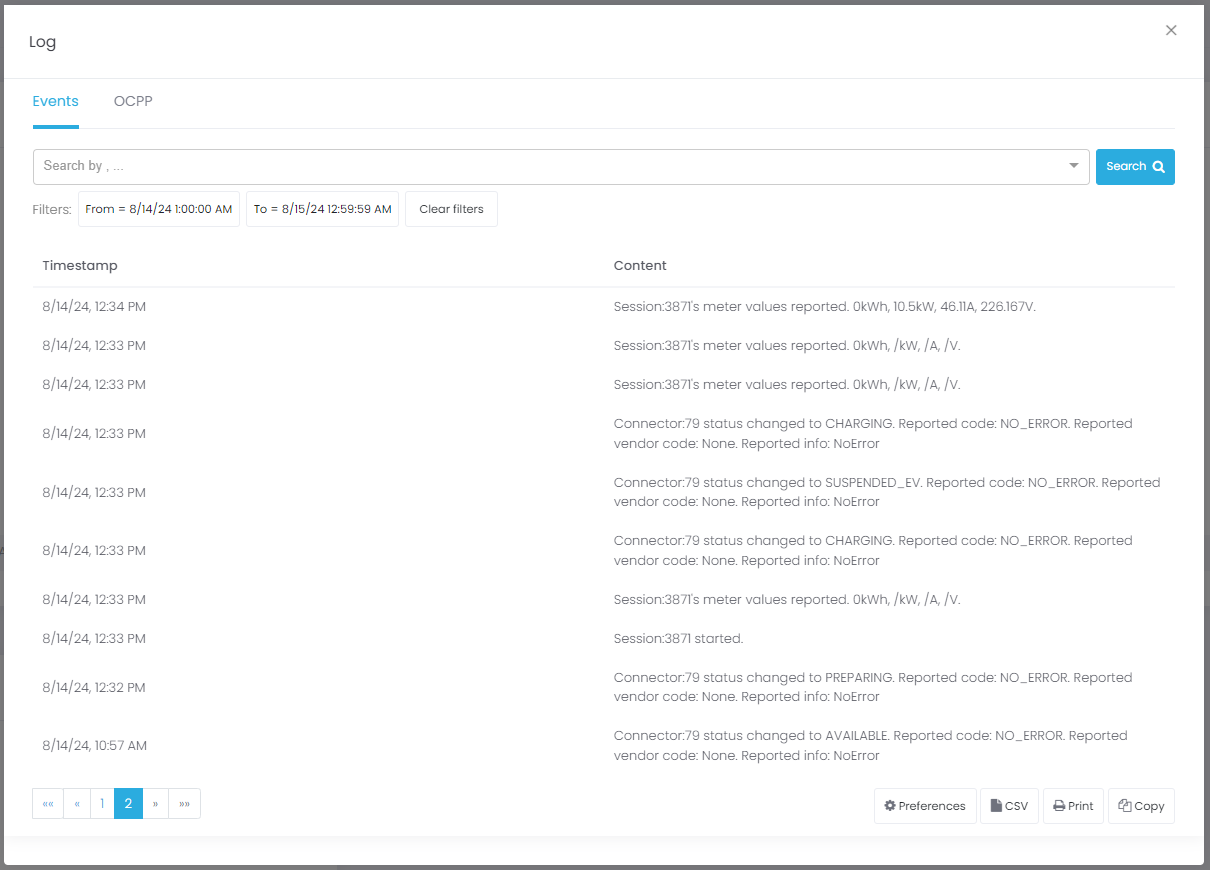Image resolution: width=1210 pixels, height=870 pixels.
Task: Open page 1 of the log
Action: [x=102, y=804]
